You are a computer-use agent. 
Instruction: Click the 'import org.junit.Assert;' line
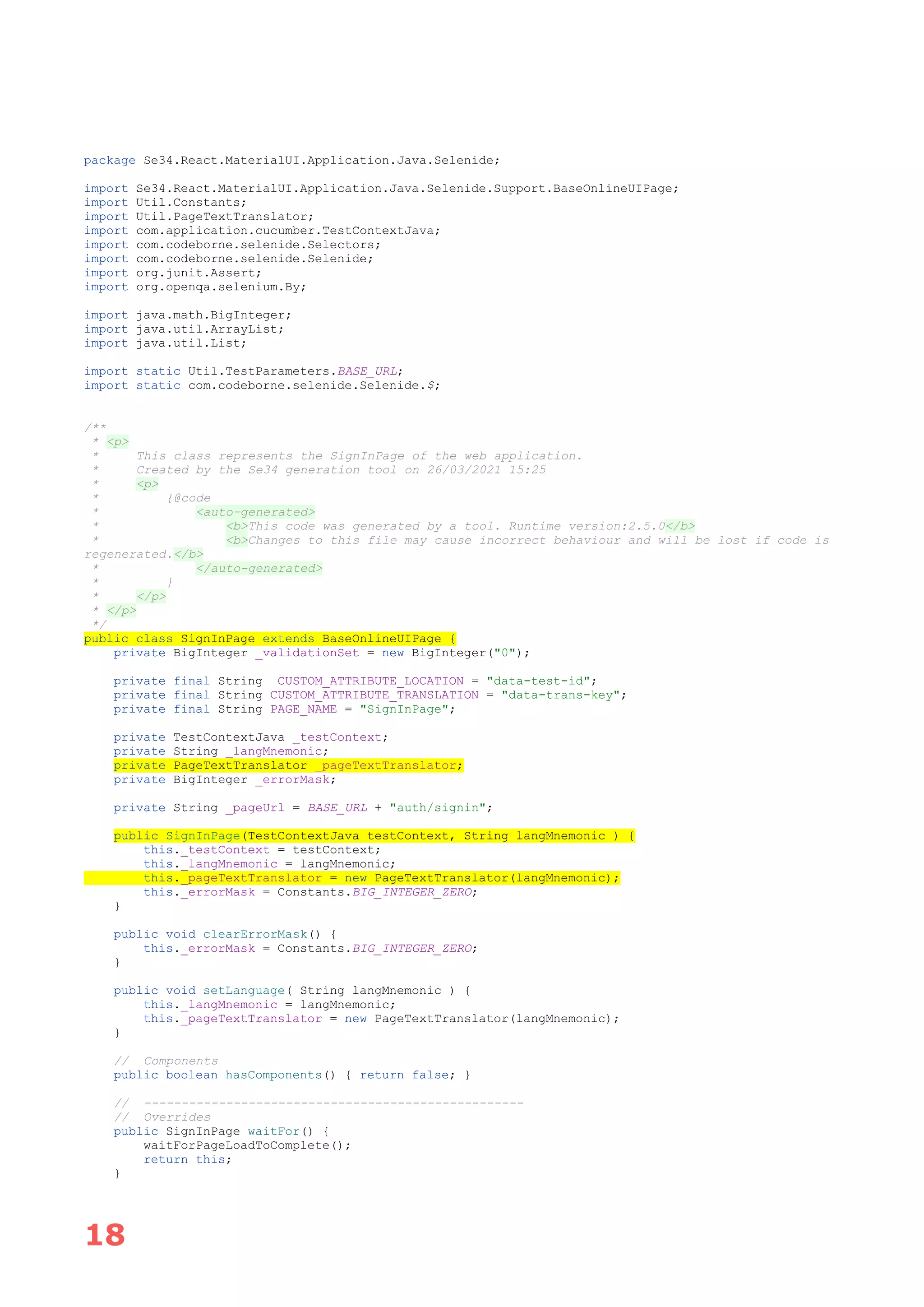[x=172, y=273]
